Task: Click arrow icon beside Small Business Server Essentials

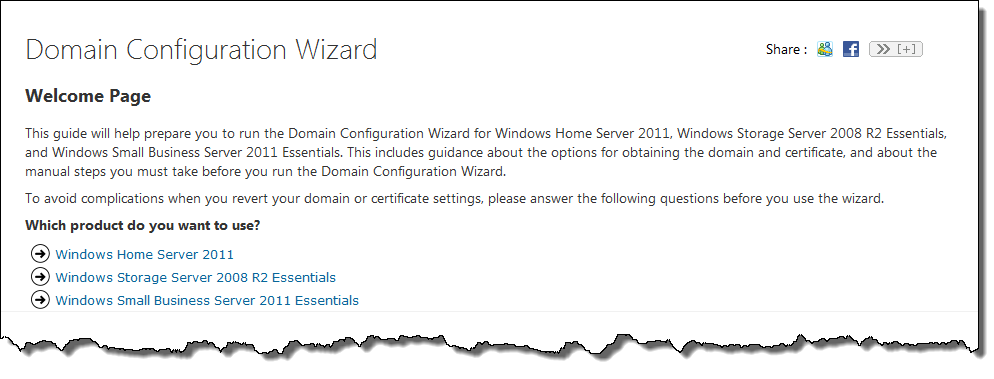Action: (x=40, y=299)
